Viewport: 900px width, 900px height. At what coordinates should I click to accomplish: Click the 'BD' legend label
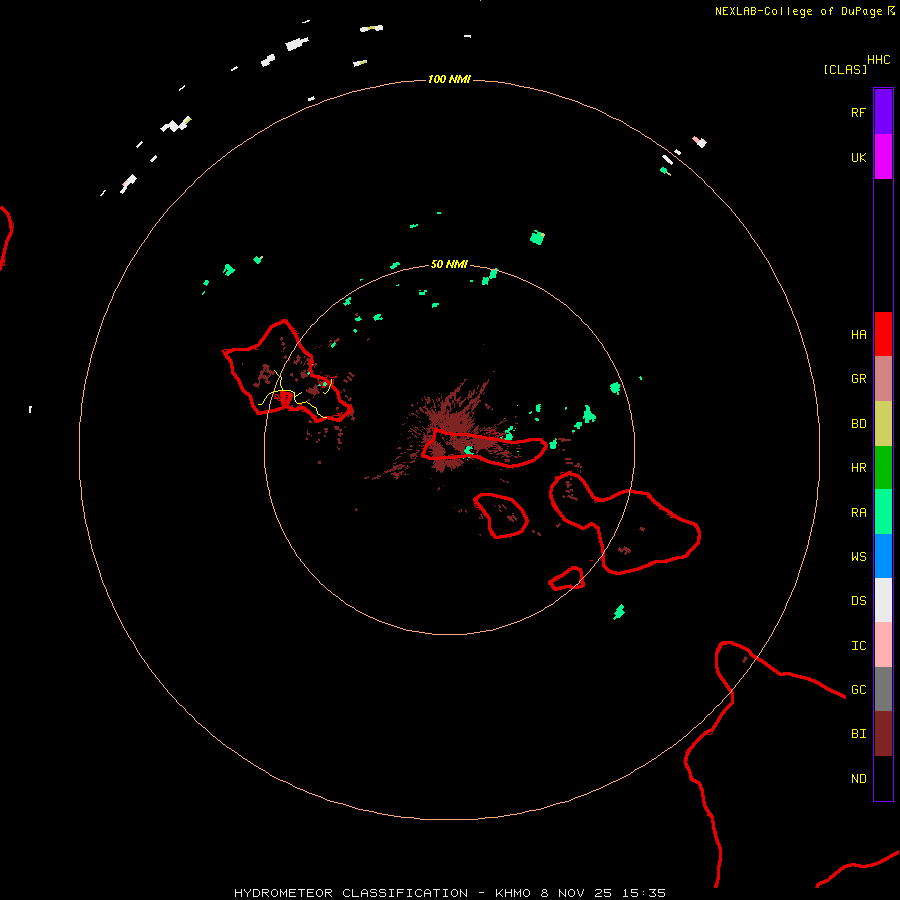(858, 424)
